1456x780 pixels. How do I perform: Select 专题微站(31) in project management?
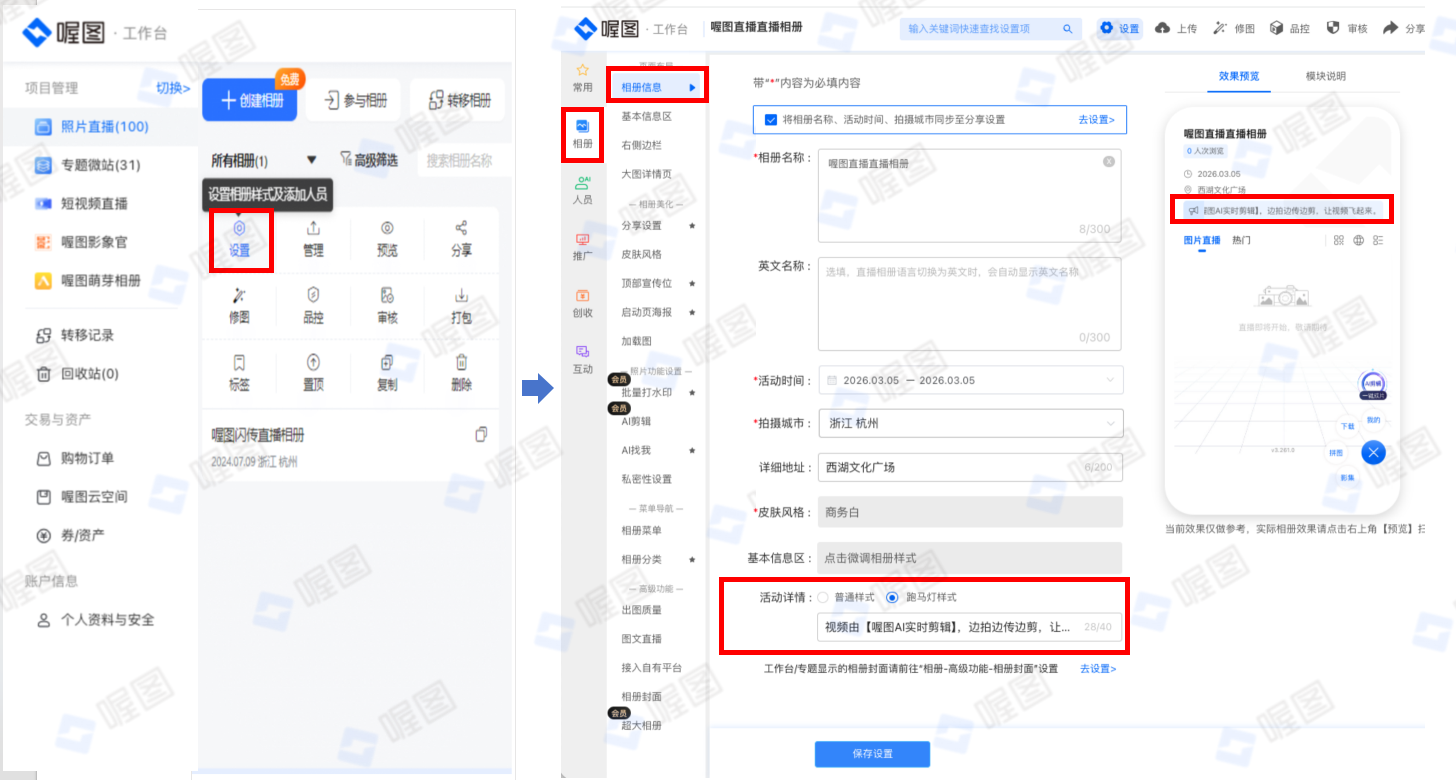click(x=100, y=165)
